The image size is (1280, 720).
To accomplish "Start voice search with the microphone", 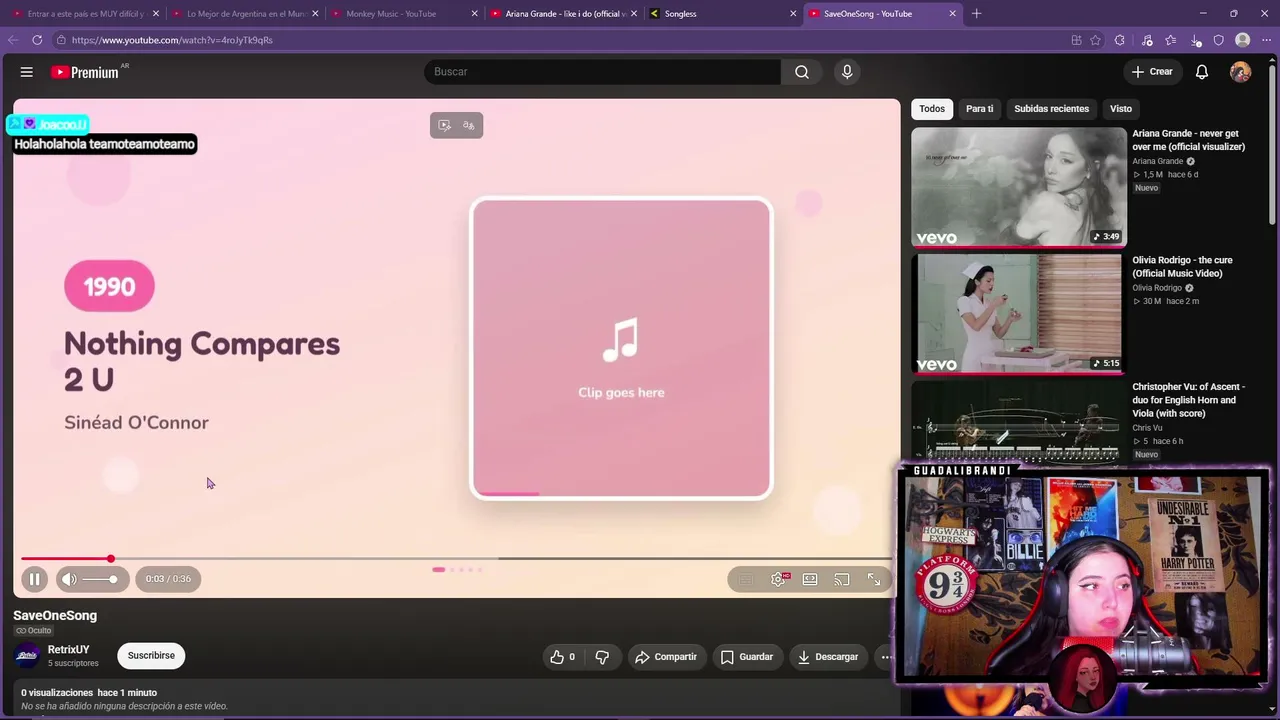I will [x=847, y=72].
